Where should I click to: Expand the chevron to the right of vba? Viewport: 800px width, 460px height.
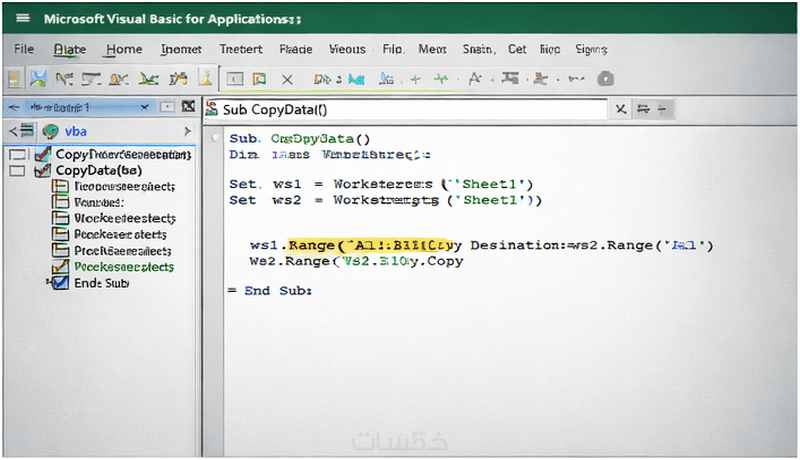[x=187, y=131]
